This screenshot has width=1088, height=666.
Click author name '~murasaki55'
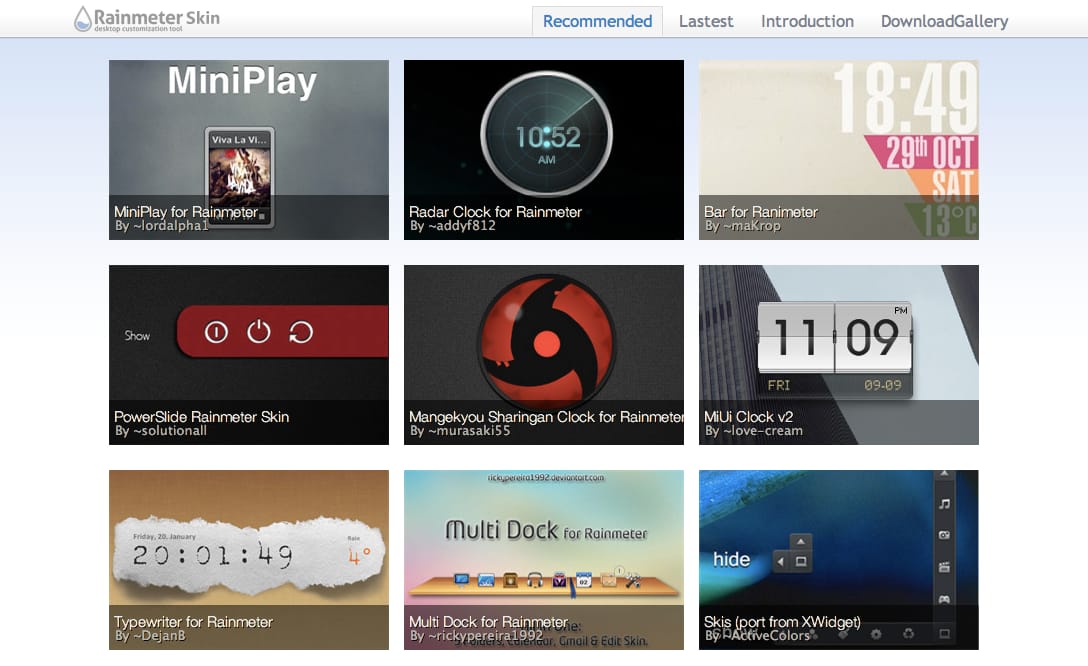(469, 431)
